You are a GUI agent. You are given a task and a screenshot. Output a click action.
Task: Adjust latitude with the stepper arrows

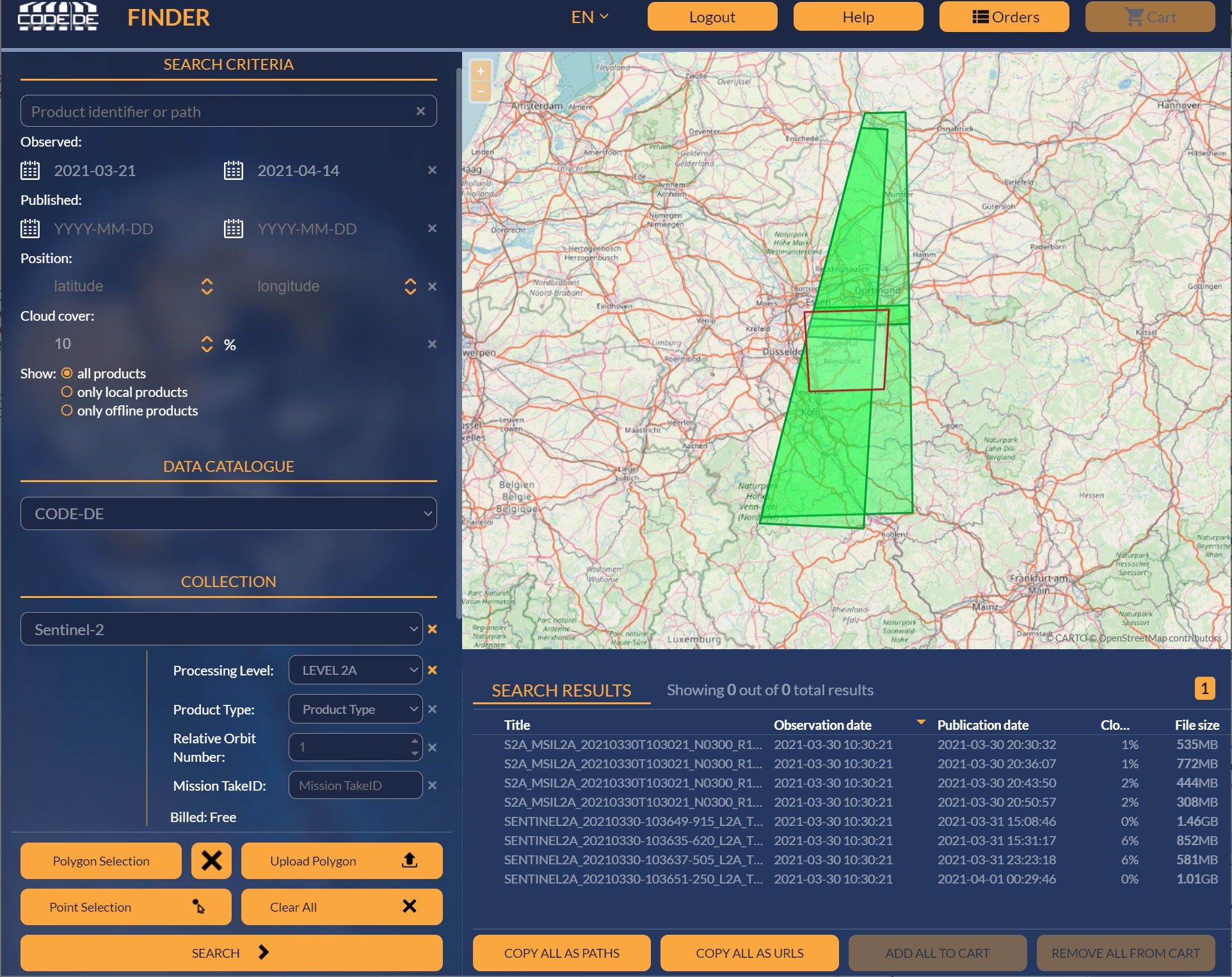[x=207, y=286]
